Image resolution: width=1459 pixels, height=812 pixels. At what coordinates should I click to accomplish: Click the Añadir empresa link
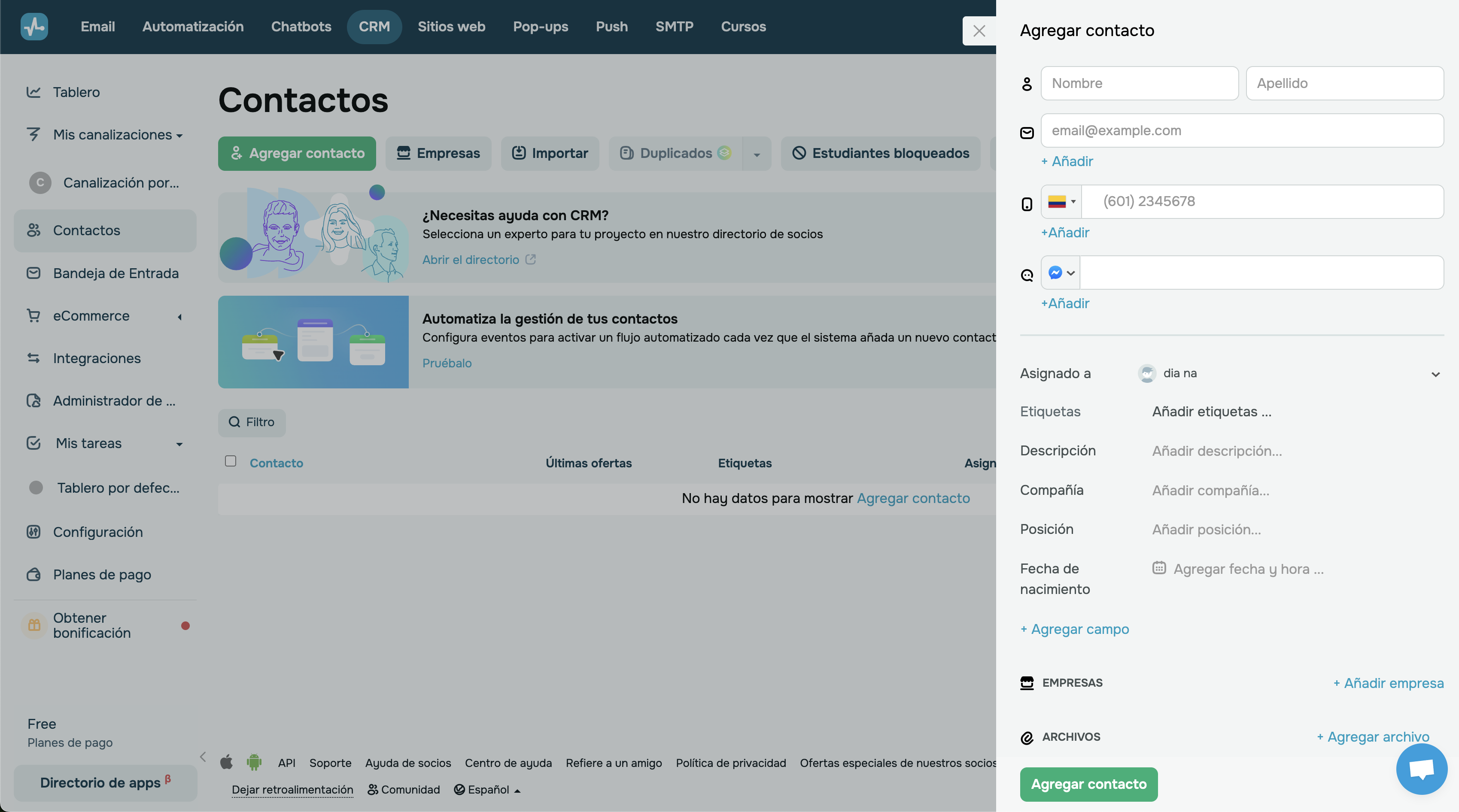tap(1388, 683)
